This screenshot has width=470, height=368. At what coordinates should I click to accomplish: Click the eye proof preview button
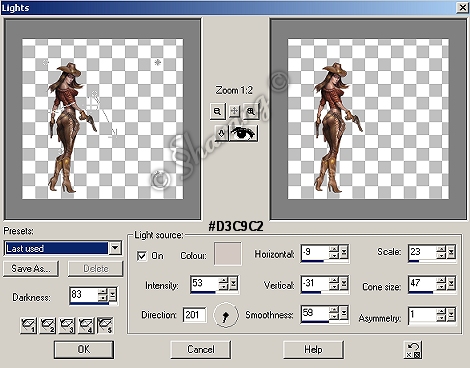243,134
